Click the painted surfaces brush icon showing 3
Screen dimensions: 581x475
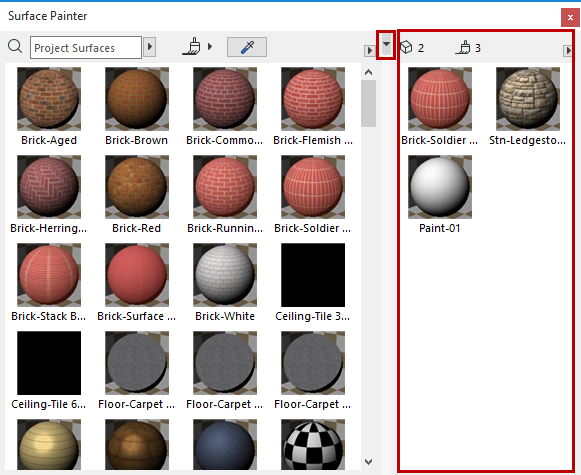(x=463, y=47)
